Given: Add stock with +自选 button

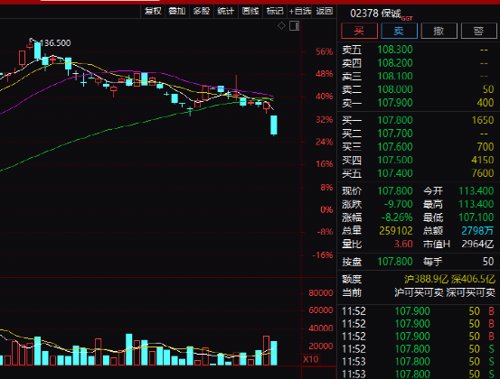Looking at the screenshot, I should 300,11.
